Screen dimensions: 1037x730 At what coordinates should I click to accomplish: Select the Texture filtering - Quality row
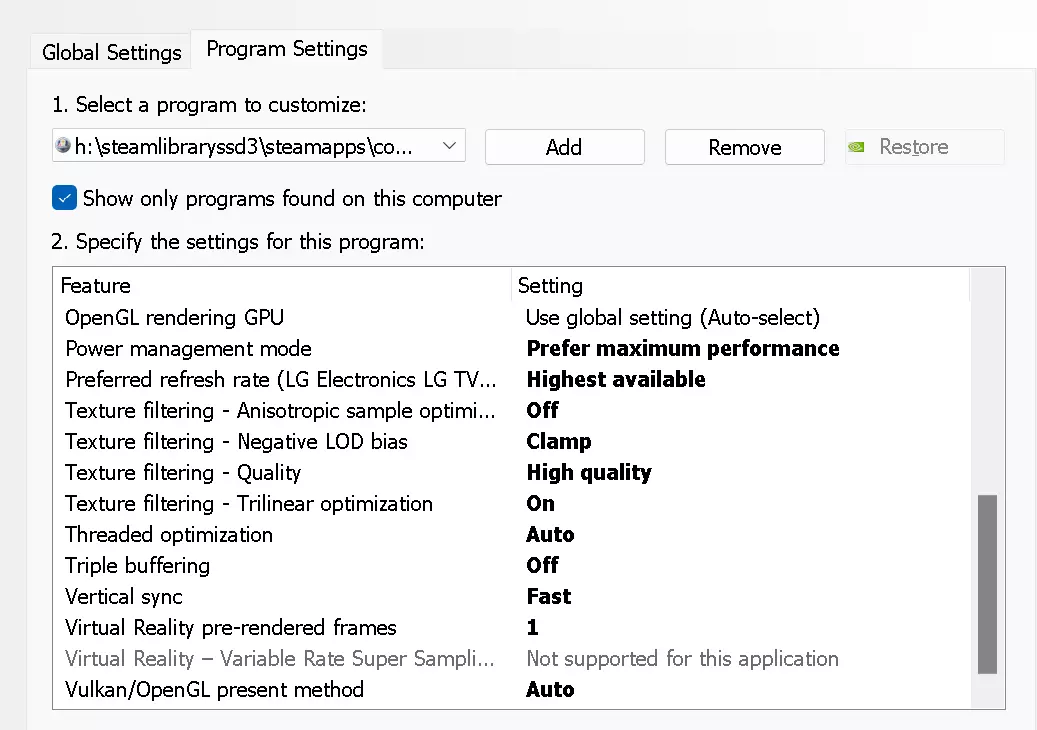coord(183,473)
